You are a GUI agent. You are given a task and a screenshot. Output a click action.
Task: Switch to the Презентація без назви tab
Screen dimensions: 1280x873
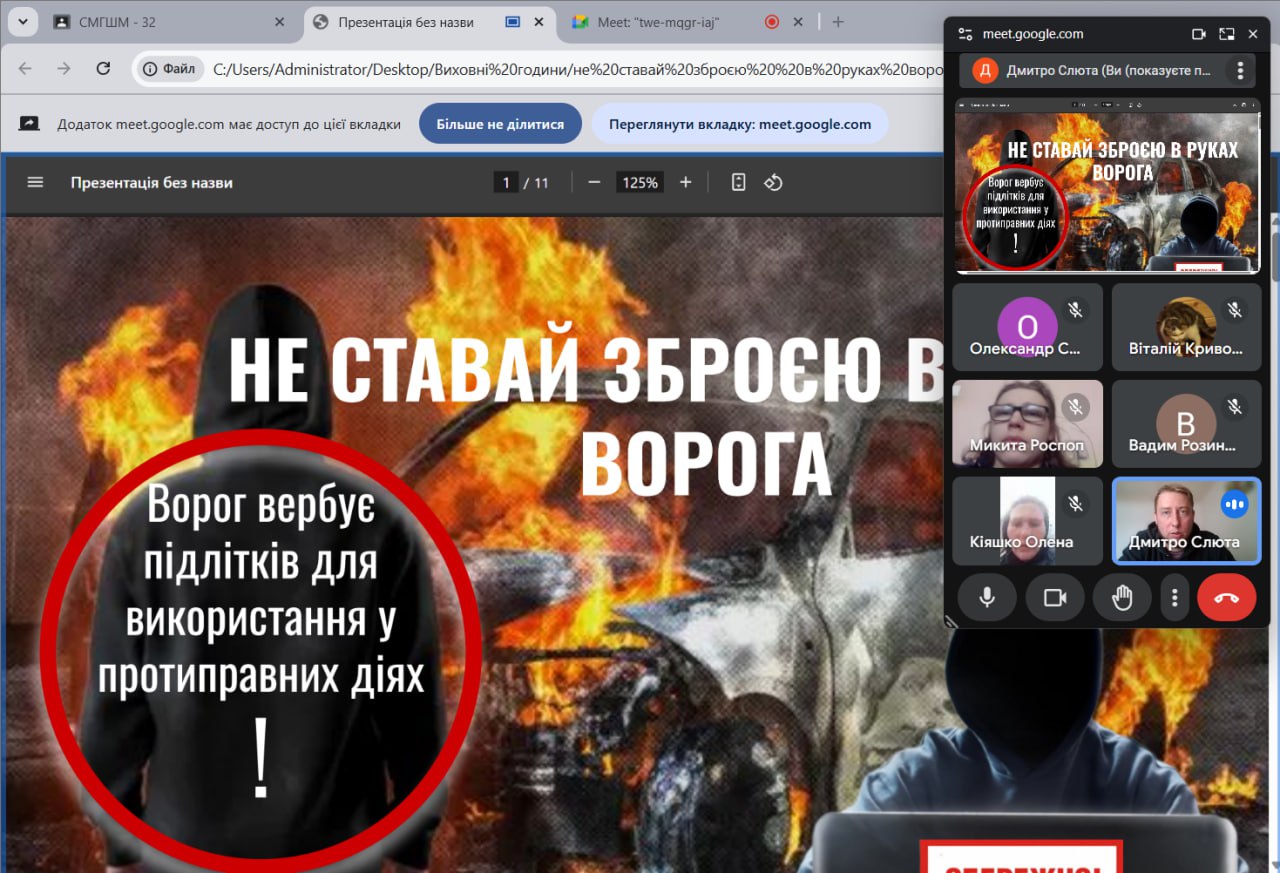pyautogui.click(x=428, y=22)
